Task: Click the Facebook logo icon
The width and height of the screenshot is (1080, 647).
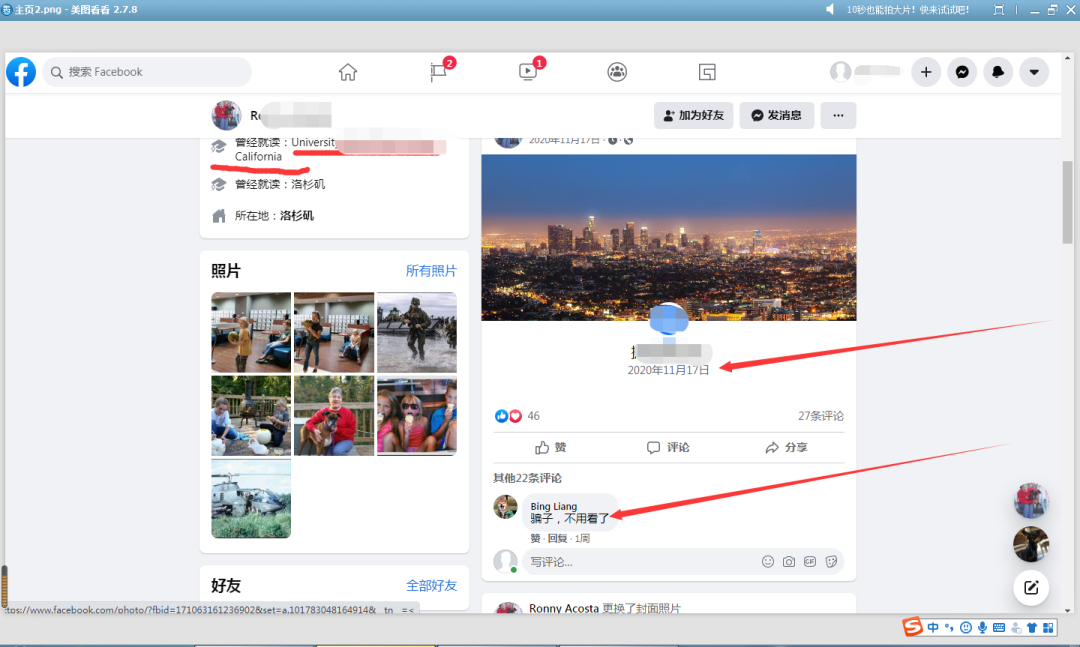Action: tap(21, 72)
